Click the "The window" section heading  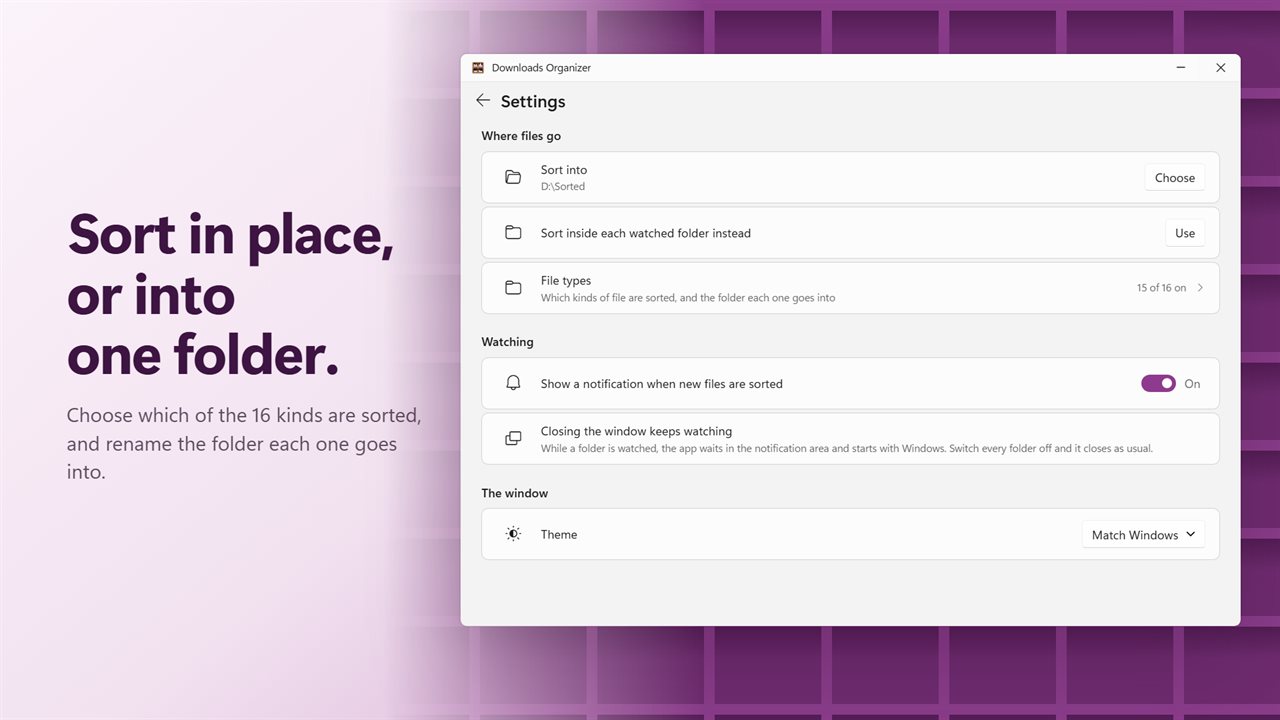pyautogui.click(x=514, y=493)
